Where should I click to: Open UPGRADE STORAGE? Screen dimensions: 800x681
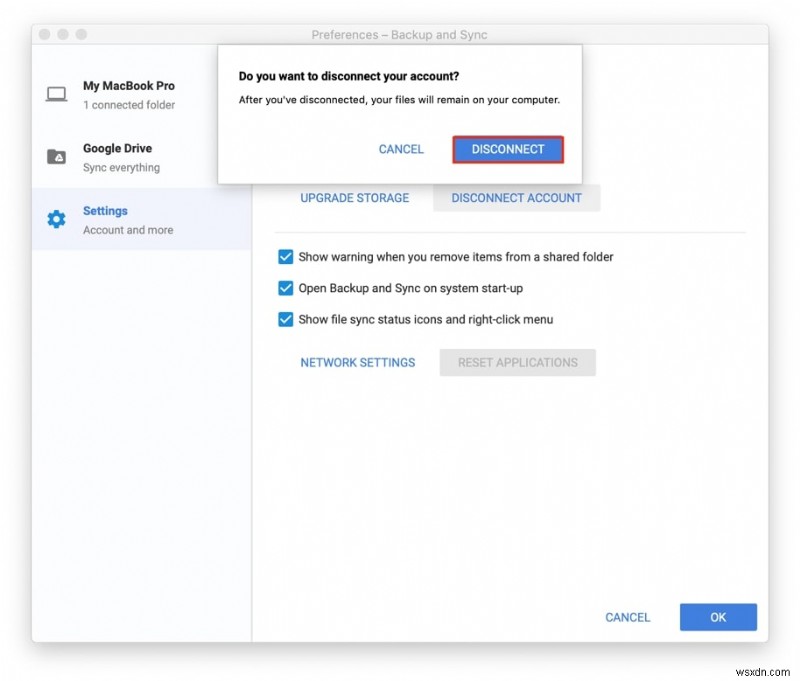click(x=354, y=198)
